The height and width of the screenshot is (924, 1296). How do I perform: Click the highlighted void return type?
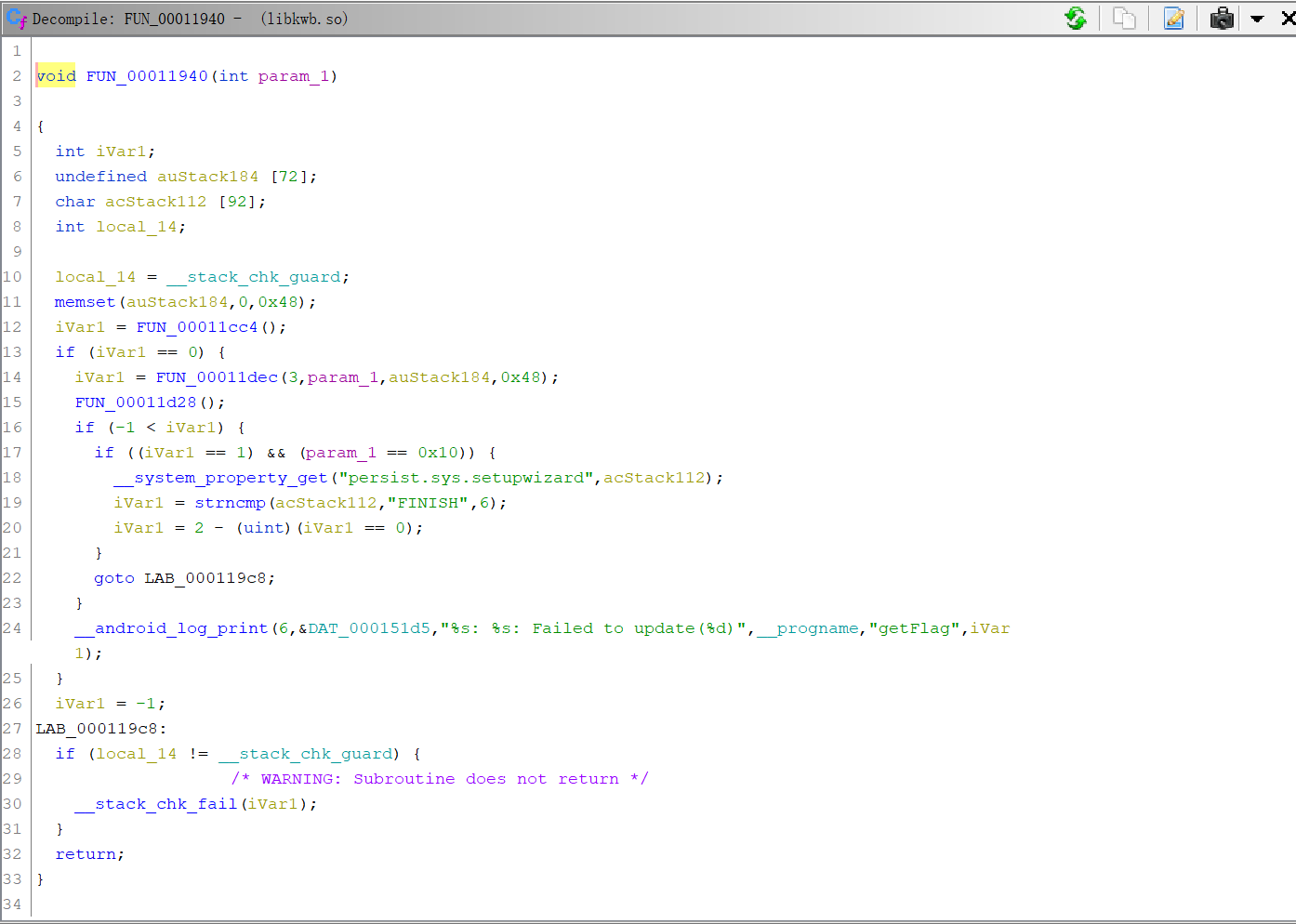click(56, 76)
